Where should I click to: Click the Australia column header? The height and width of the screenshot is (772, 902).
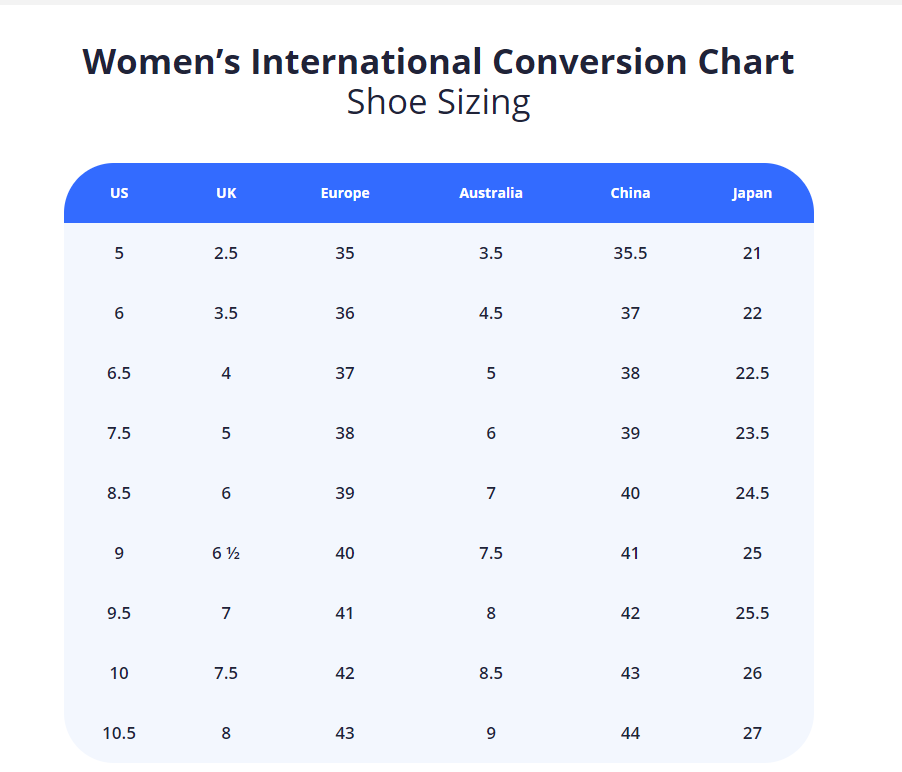491,193
